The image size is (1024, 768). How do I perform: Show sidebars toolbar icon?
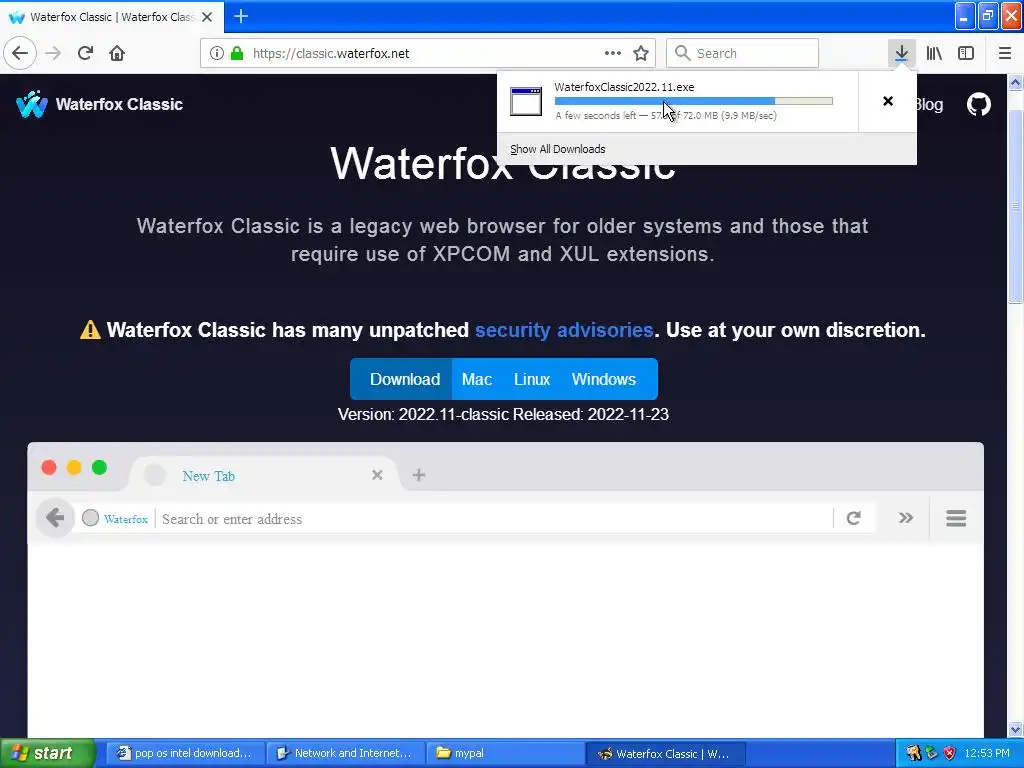(966, 53)
